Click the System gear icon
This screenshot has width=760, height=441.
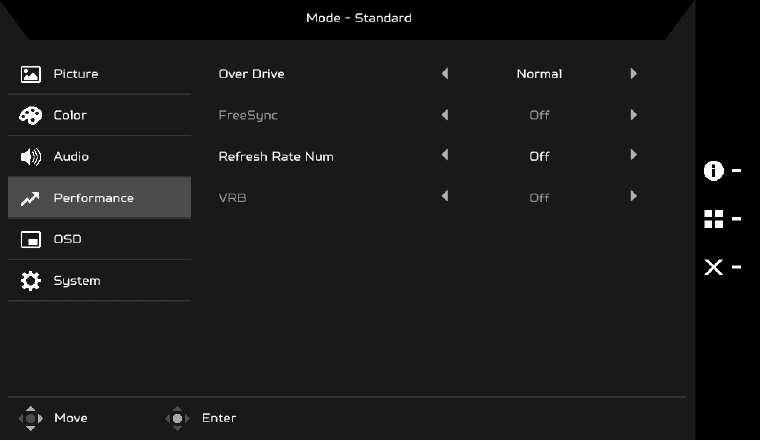click(31, 281)
